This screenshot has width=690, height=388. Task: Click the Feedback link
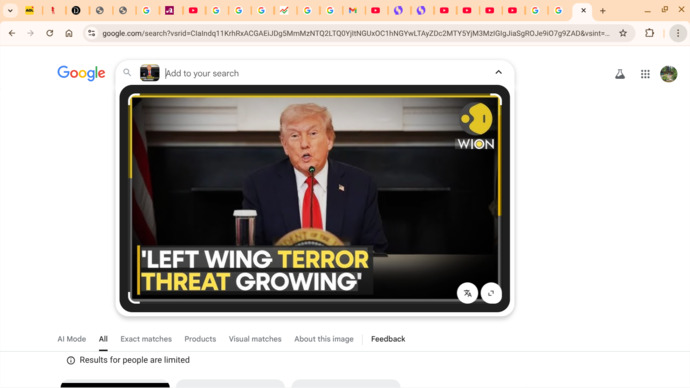(x=388, y=339)
